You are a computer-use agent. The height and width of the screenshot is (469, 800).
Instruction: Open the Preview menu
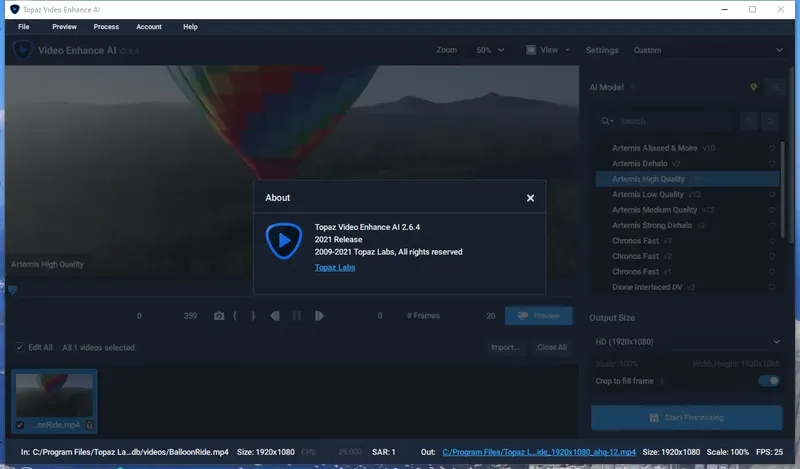click(64, 27)
